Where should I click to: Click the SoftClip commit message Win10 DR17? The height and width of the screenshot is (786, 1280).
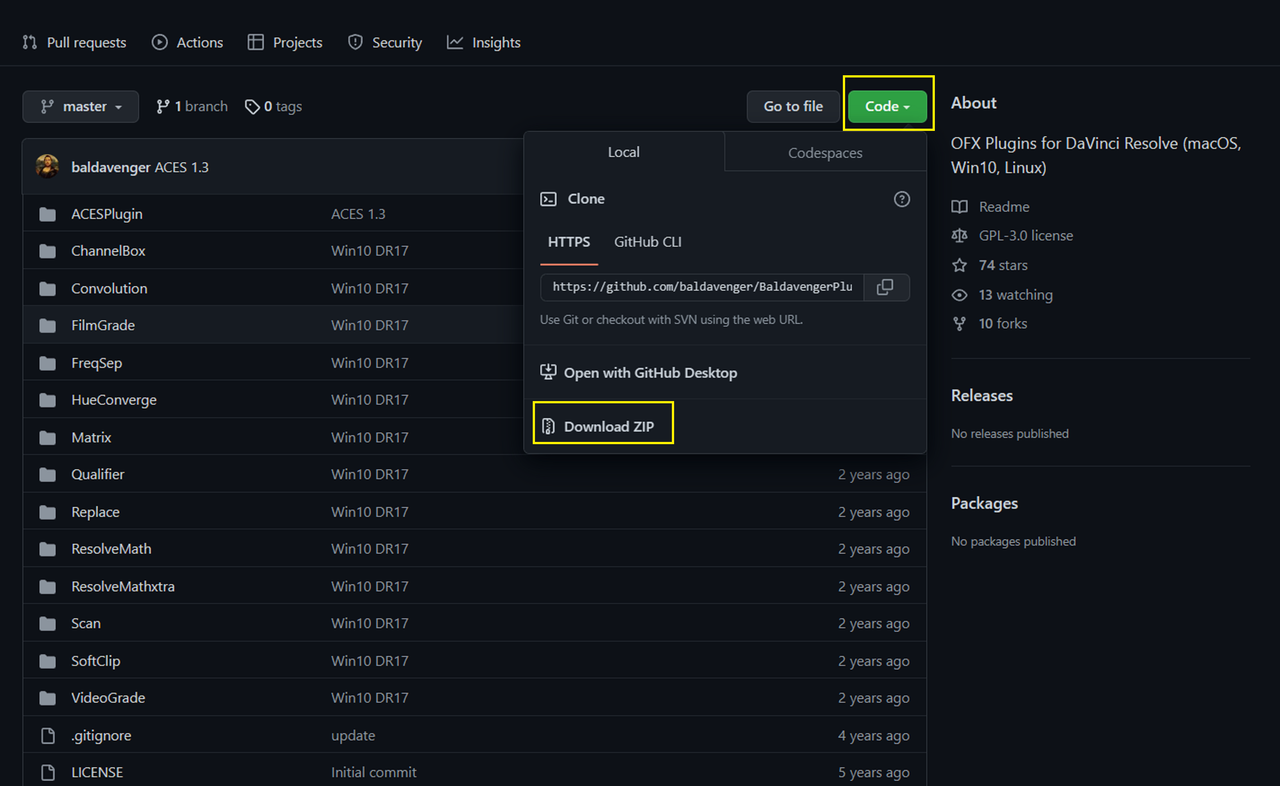point(370,661)
